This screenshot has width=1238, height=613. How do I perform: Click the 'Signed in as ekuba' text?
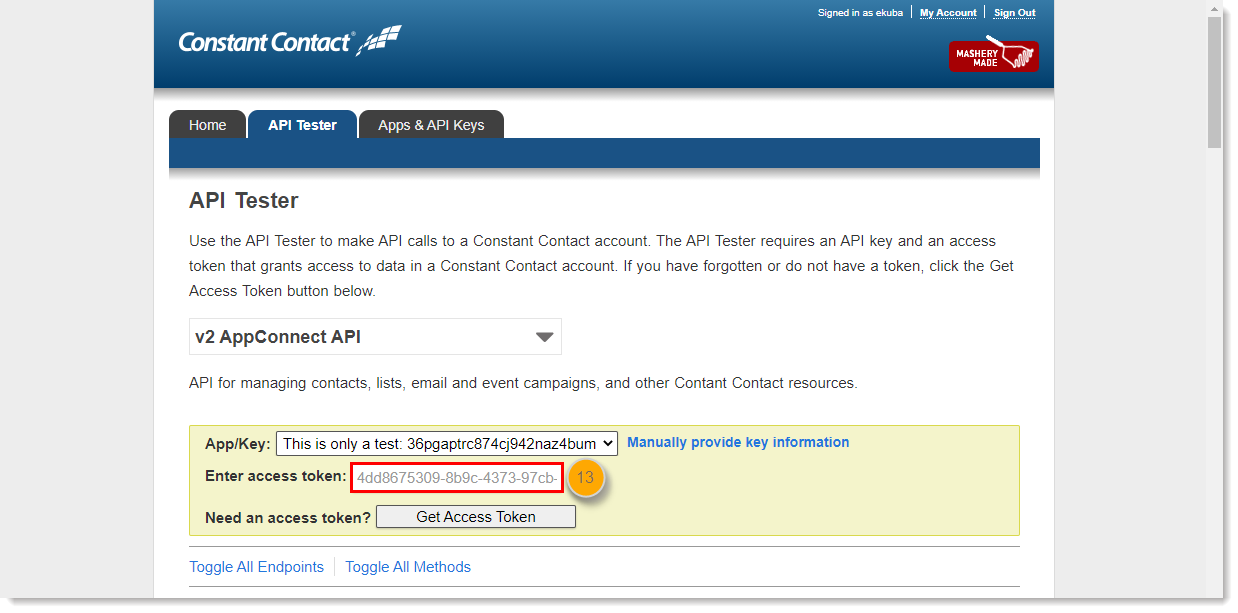[x=860, y=13]
